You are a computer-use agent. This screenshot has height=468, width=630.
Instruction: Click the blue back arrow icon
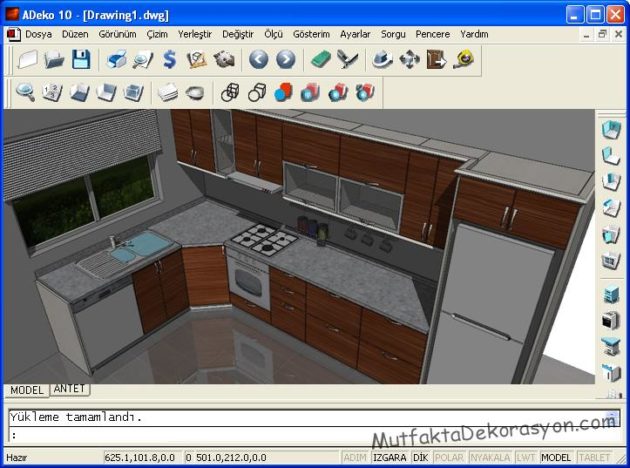[x=258, y=60]
